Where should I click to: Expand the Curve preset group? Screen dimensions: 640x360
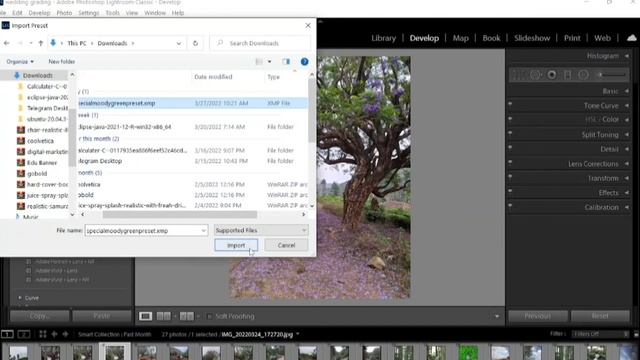click(20, 298)
